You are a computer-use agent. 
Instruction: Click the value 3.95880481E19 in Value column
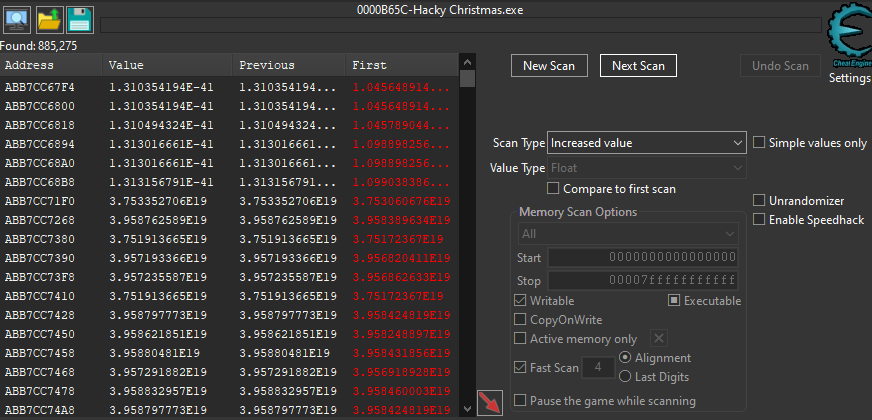pos(155,353)
